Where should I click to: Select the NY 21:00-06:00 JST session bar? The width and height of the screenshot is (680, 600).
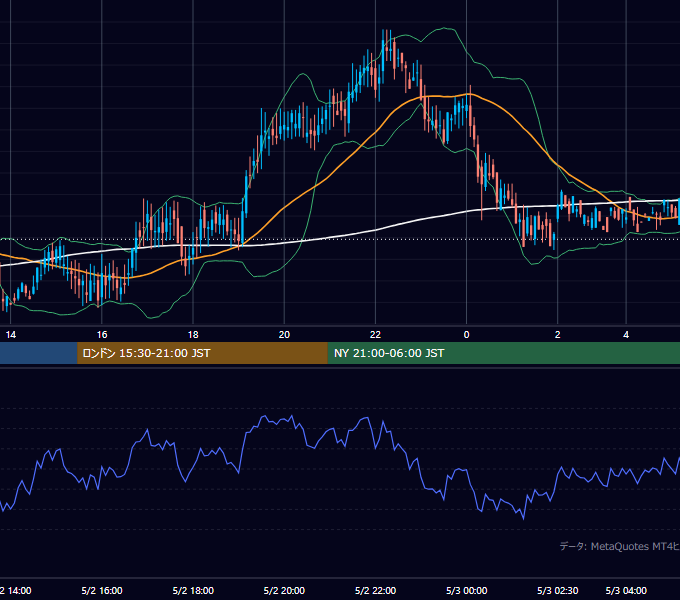point(503,353)
